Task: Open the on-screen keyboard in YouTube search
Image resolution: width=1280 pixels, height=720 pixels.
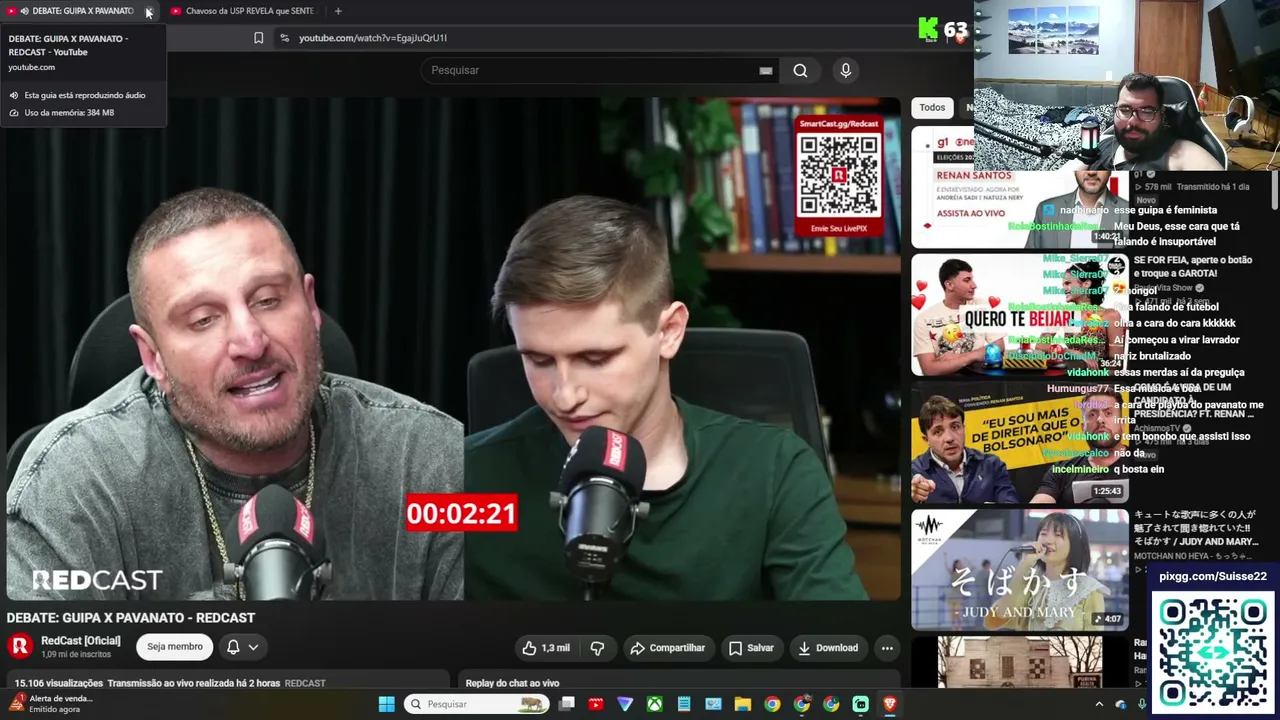Action: click(x=766, y=71)
